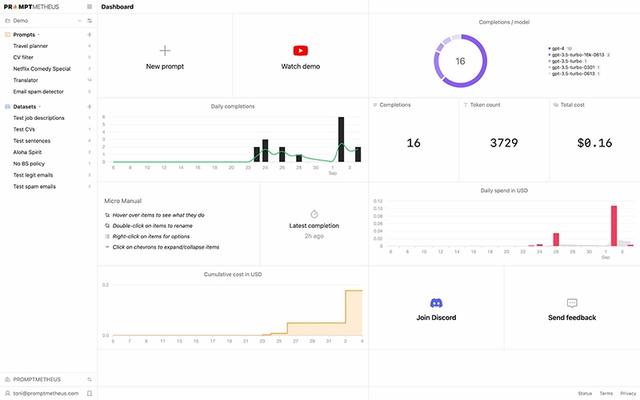The height and width of the screenshot is (400, 640).
Task: Click the Send feedback chat icon
Action: (572, 302)
